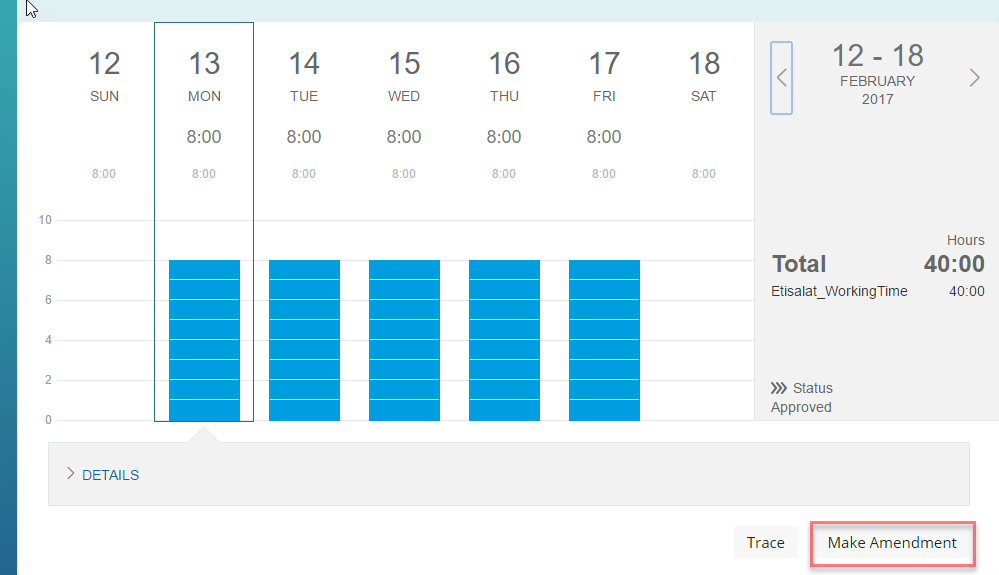Viewport: 999px width, 575px height.
Task: Click the 12 - 18 February date range
Action: point(878,74)
